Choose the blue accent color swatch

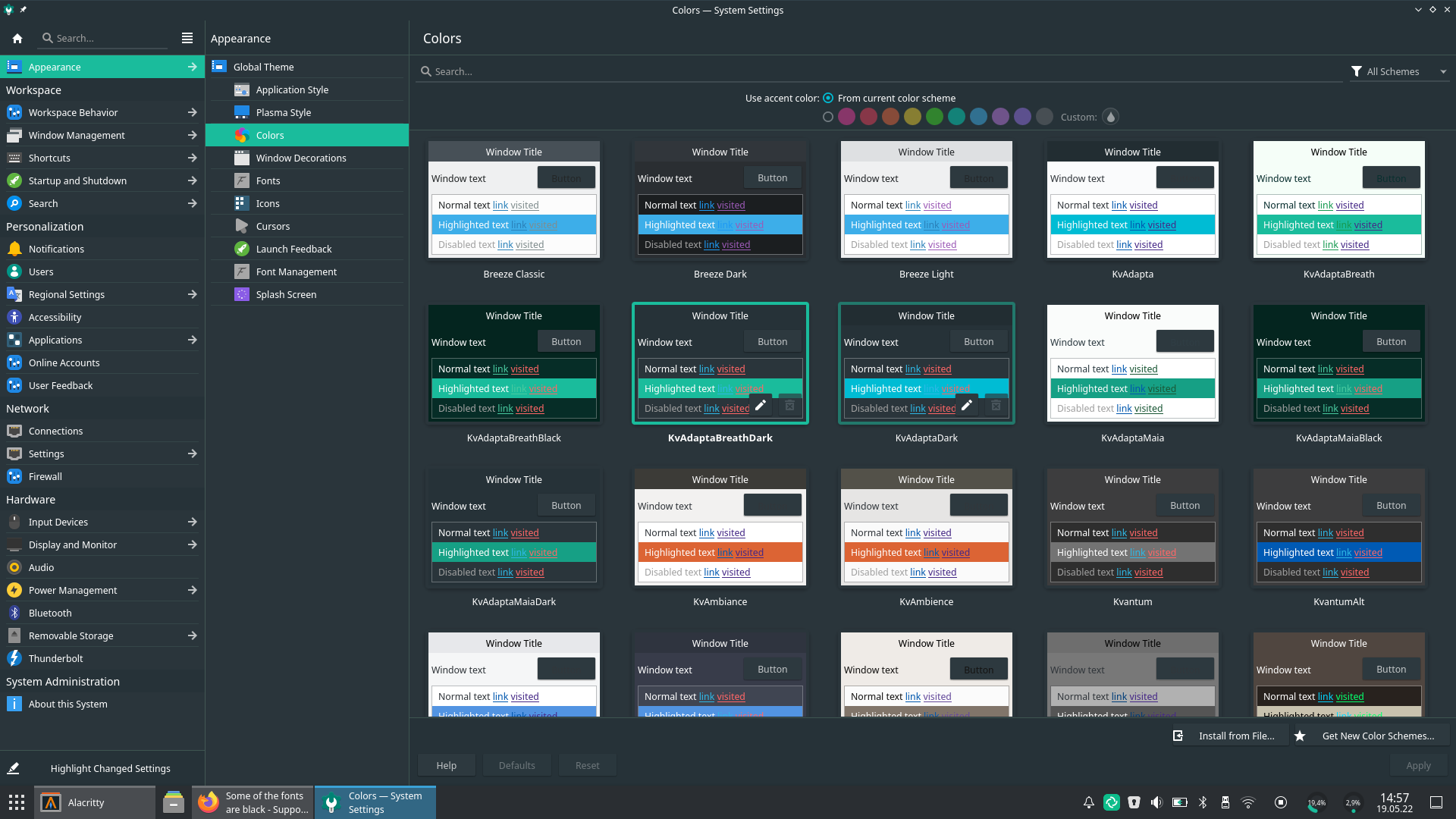(979, 117)
